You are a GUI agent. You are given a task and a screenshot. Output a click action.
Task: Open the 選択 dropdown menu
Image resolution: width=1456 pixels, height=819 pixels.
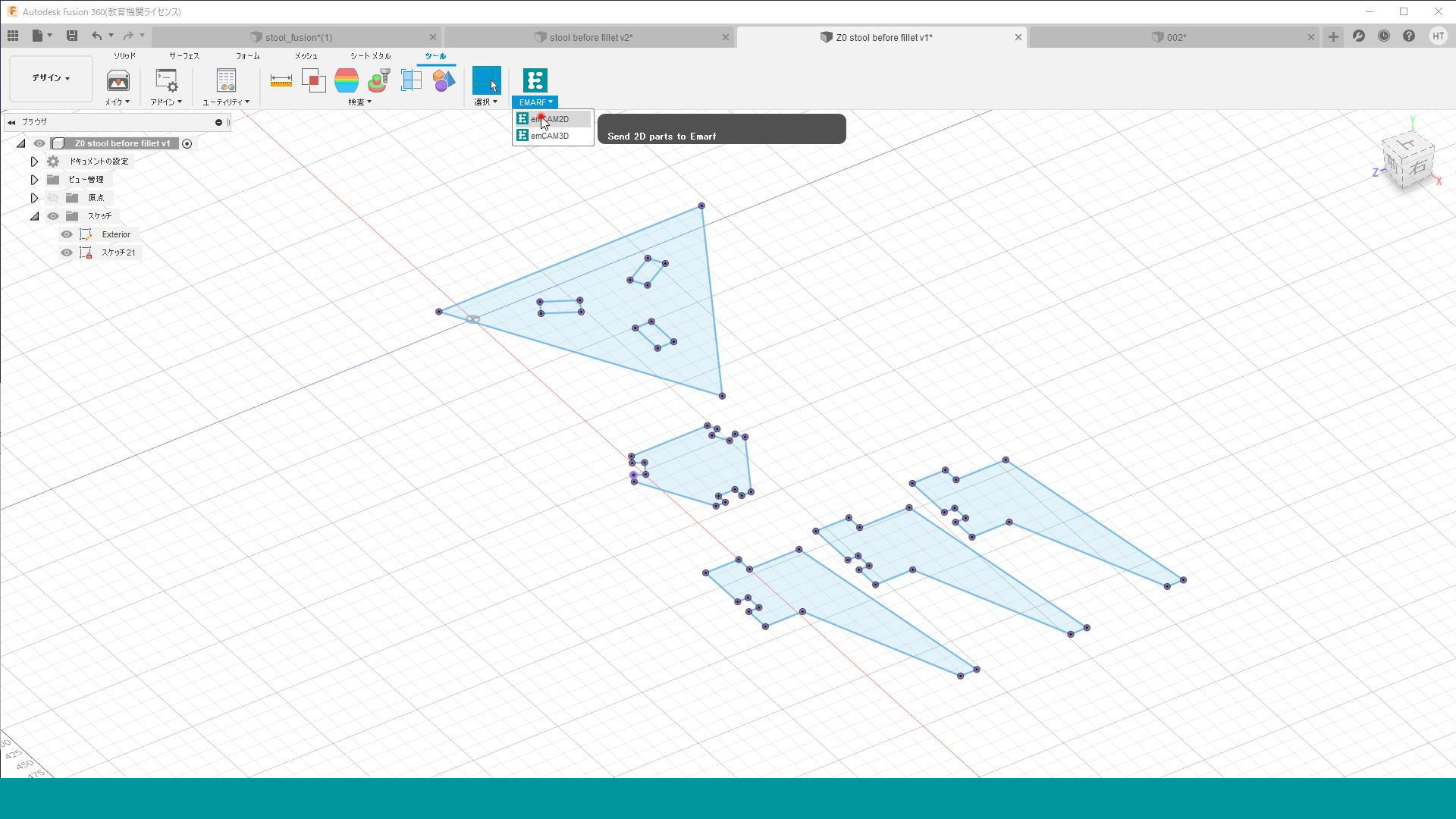click(x=486, y=102)
